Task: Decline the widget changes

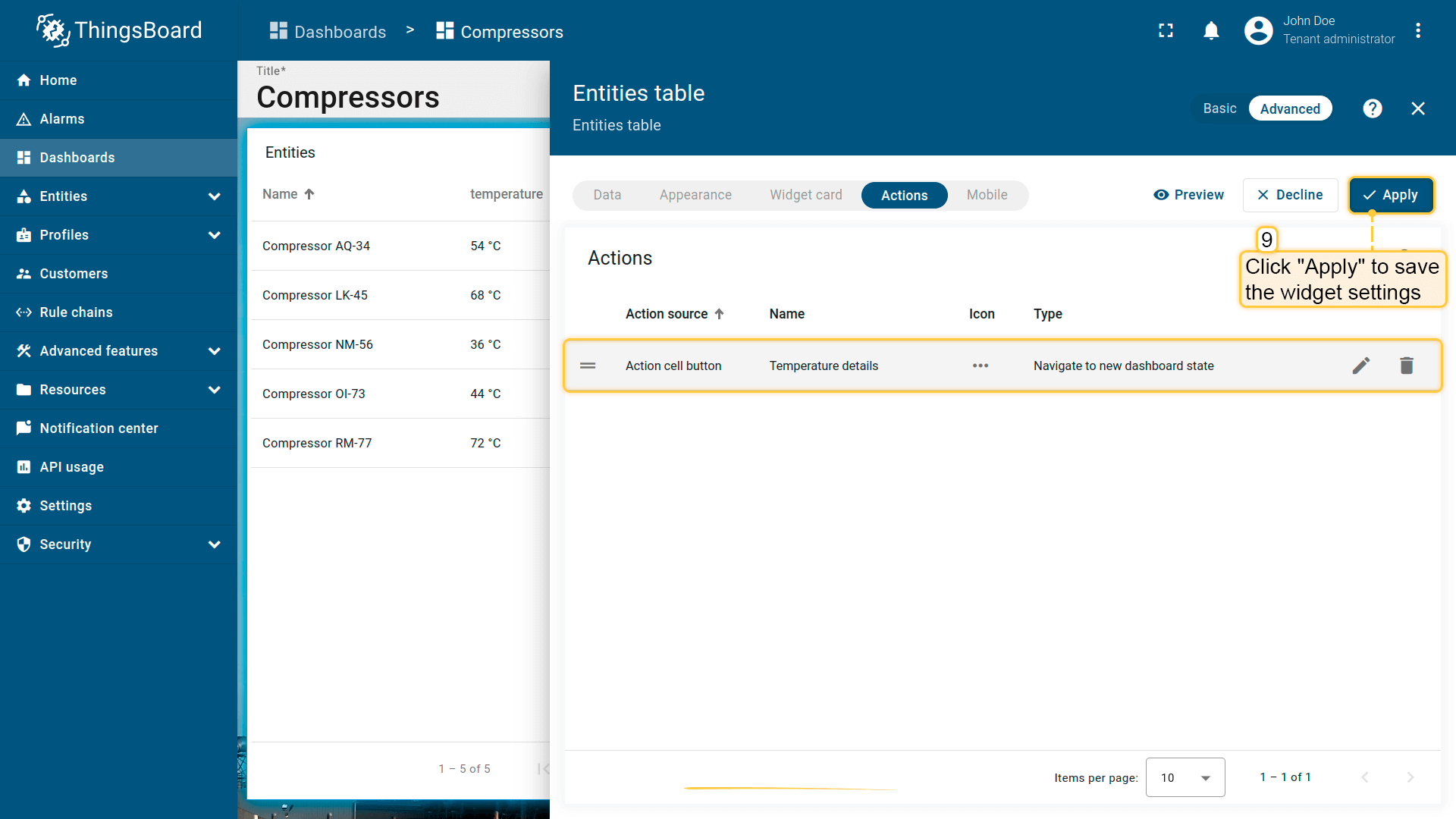Action: [x=1290, y=195]
